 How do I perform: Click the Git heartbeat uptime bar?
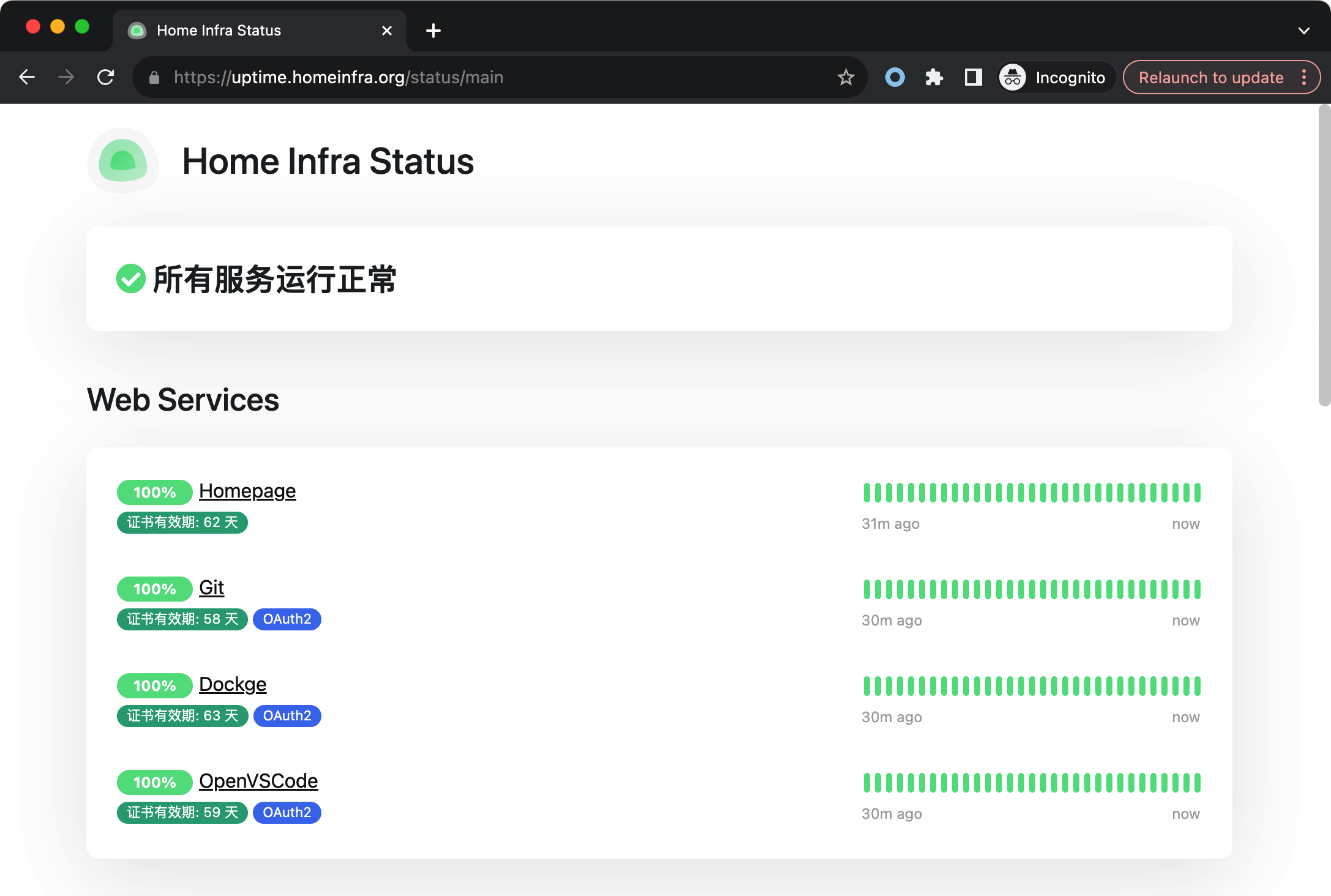1032,589
